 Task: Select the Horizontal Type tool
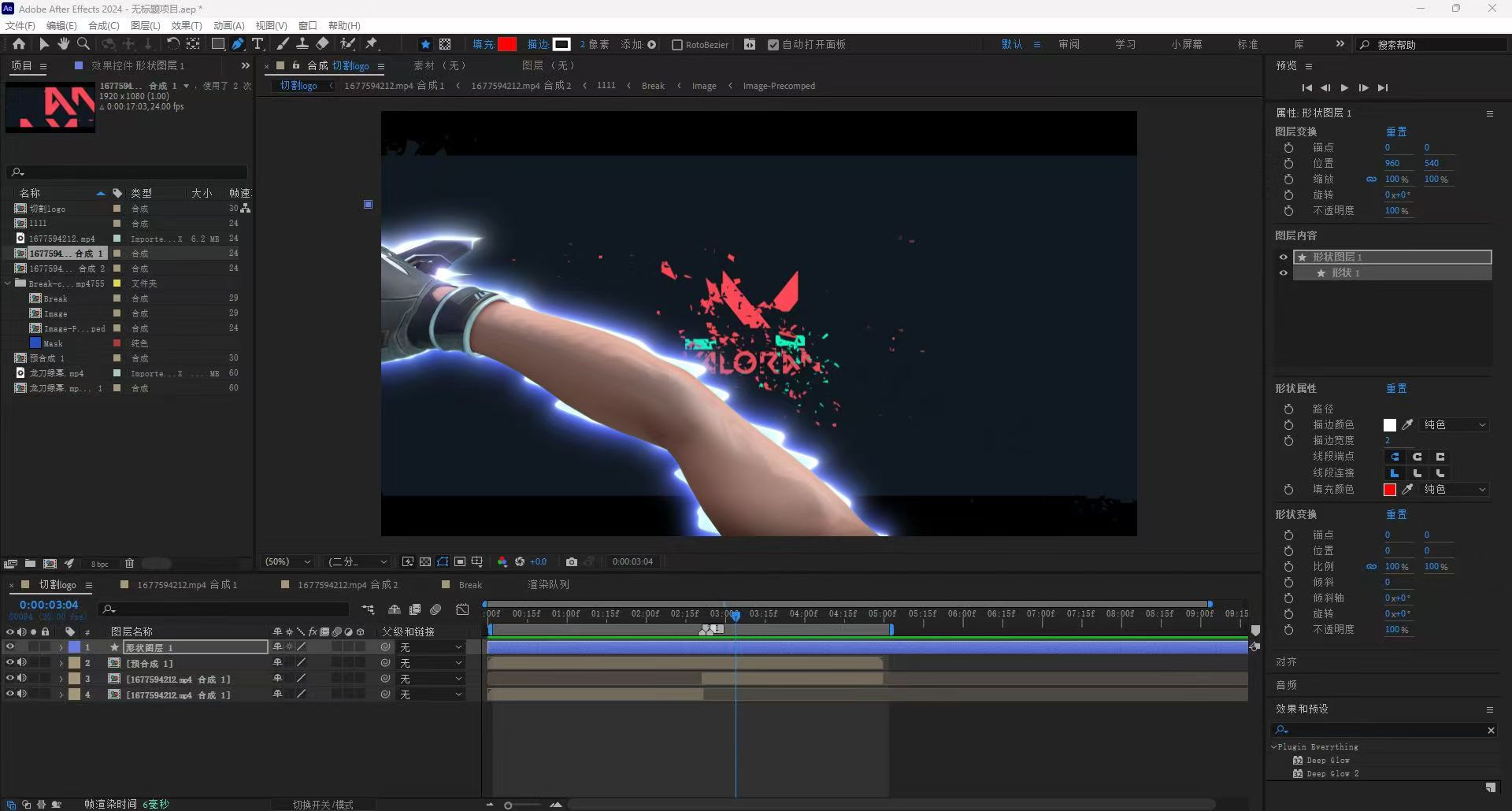click(258, 44)
